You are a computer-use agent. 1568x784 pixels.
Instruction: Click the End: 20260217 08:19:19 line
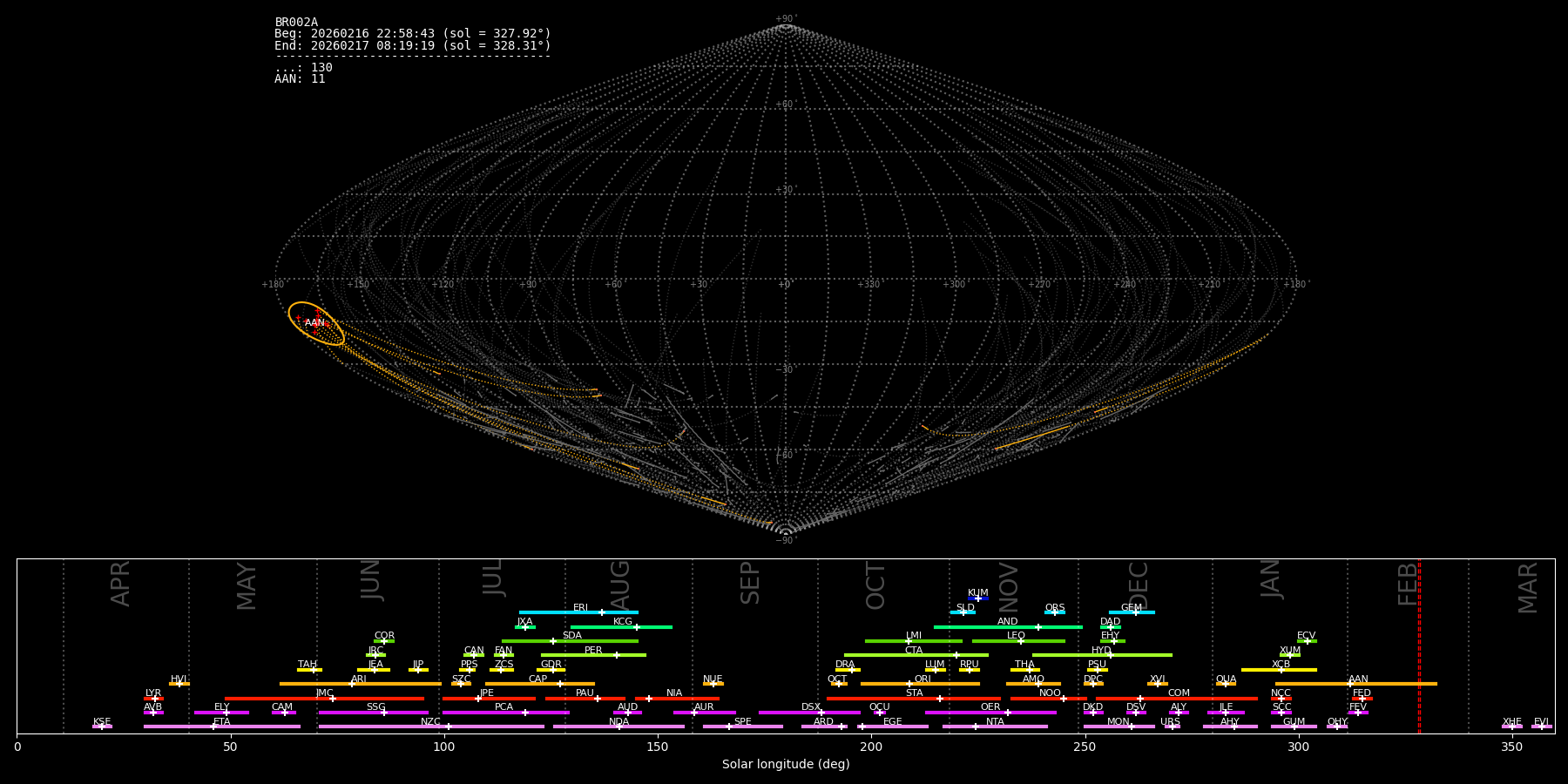pyautogui.click(x=413, y=45)
